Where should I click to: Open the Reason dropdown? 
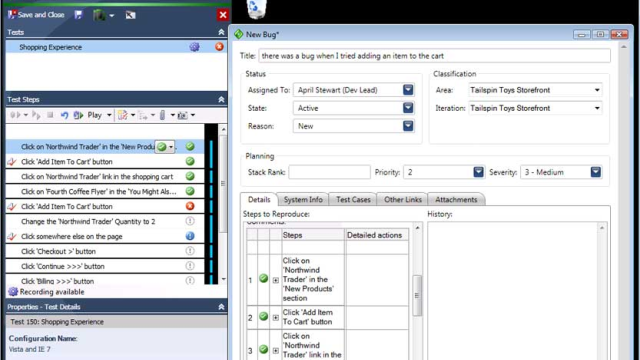tap(408, 126)
